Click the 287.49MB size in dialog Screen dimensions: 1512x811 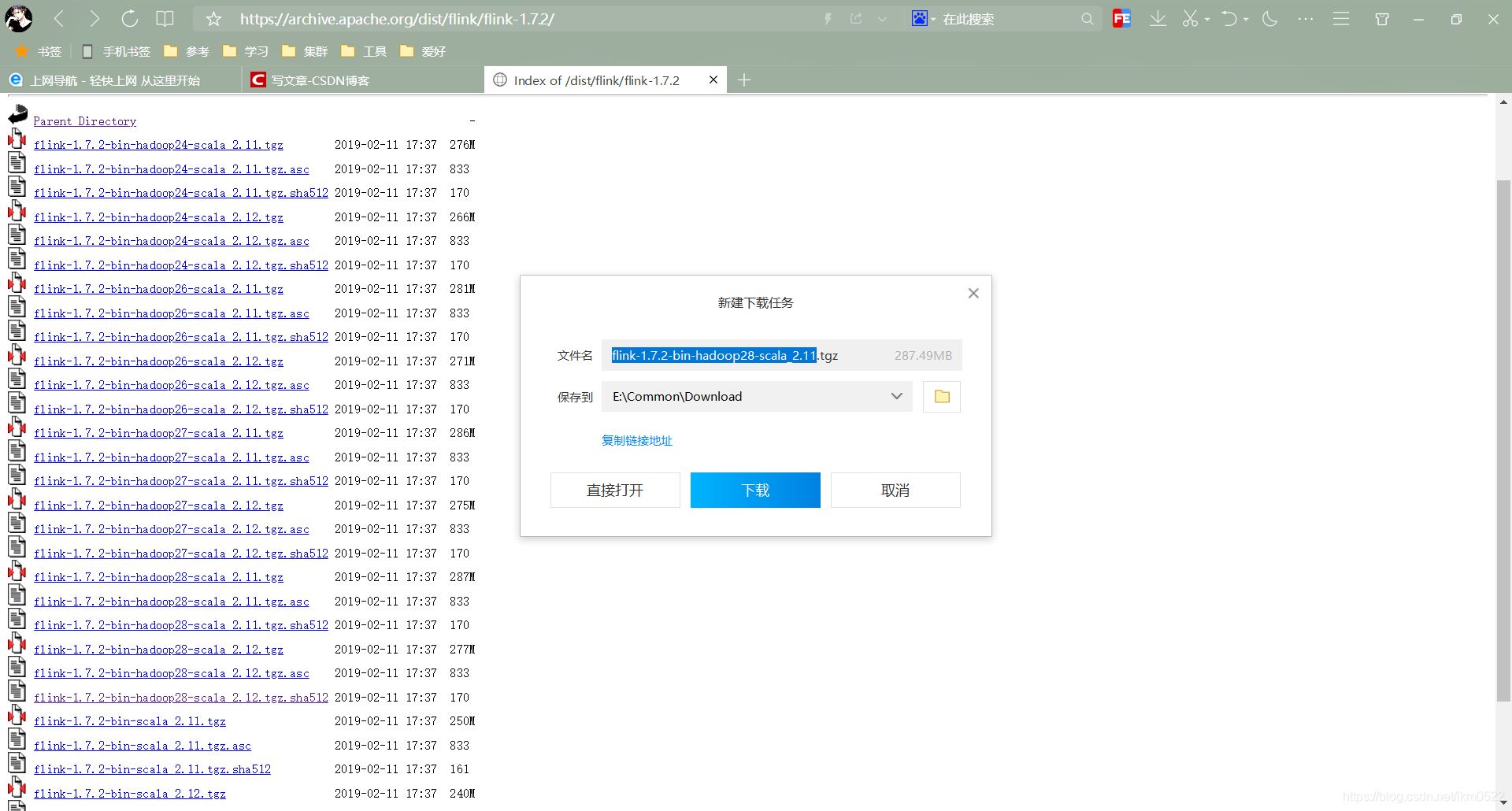pos(923,355)
